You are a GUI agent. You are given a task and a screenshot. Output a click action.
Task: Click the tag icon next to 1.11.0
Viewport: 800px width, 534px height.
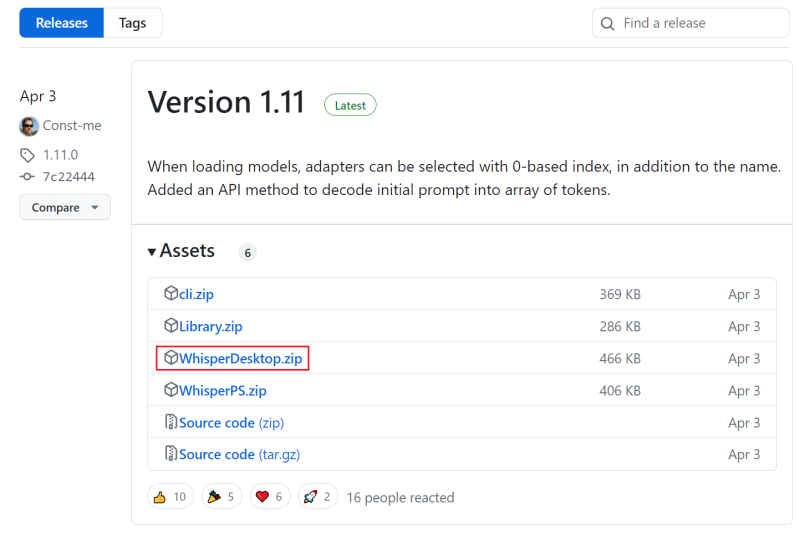pyautogui.click(x=27, y=155)
